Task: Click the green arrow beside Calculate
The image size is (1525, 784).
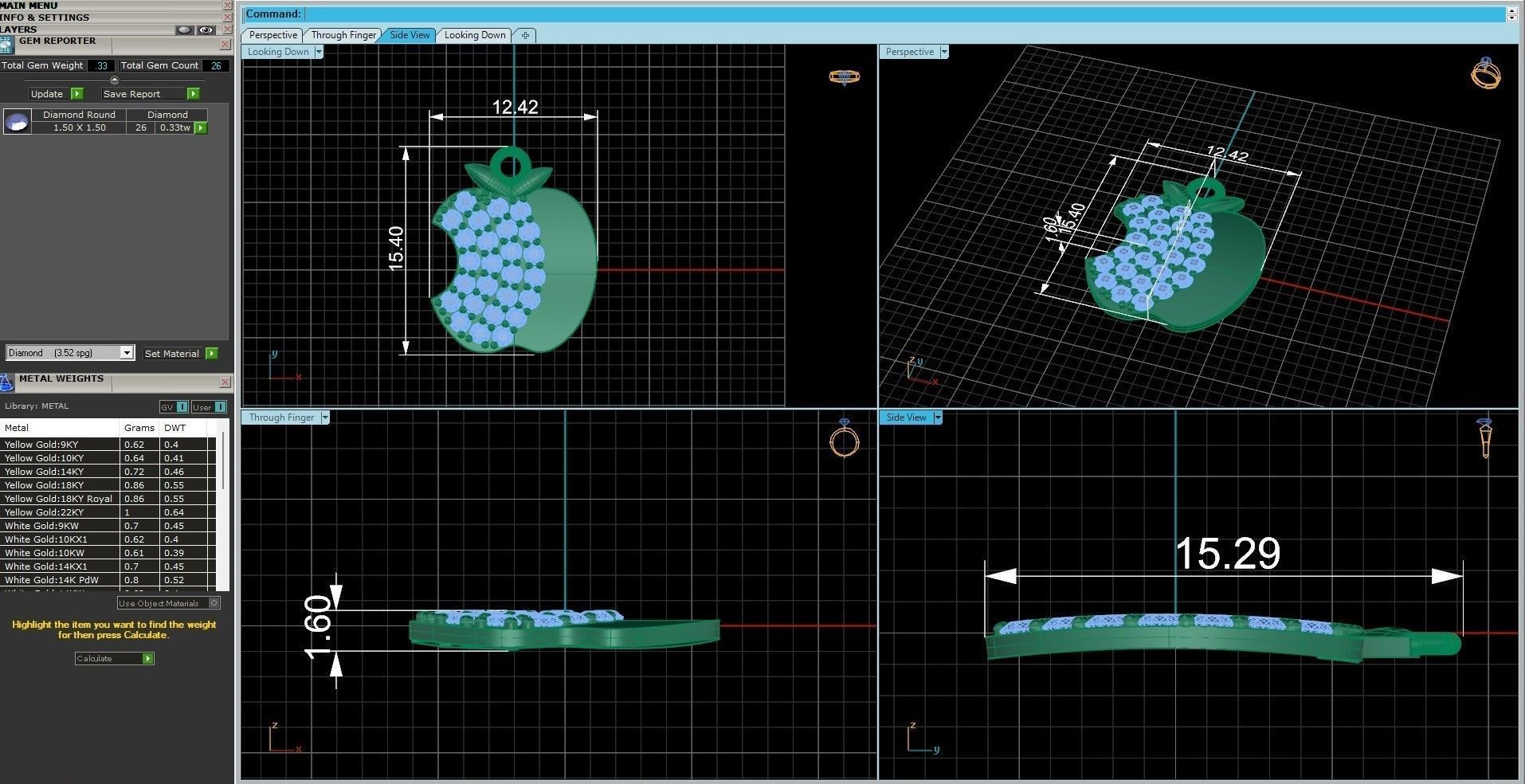Action: click(147, 658)
